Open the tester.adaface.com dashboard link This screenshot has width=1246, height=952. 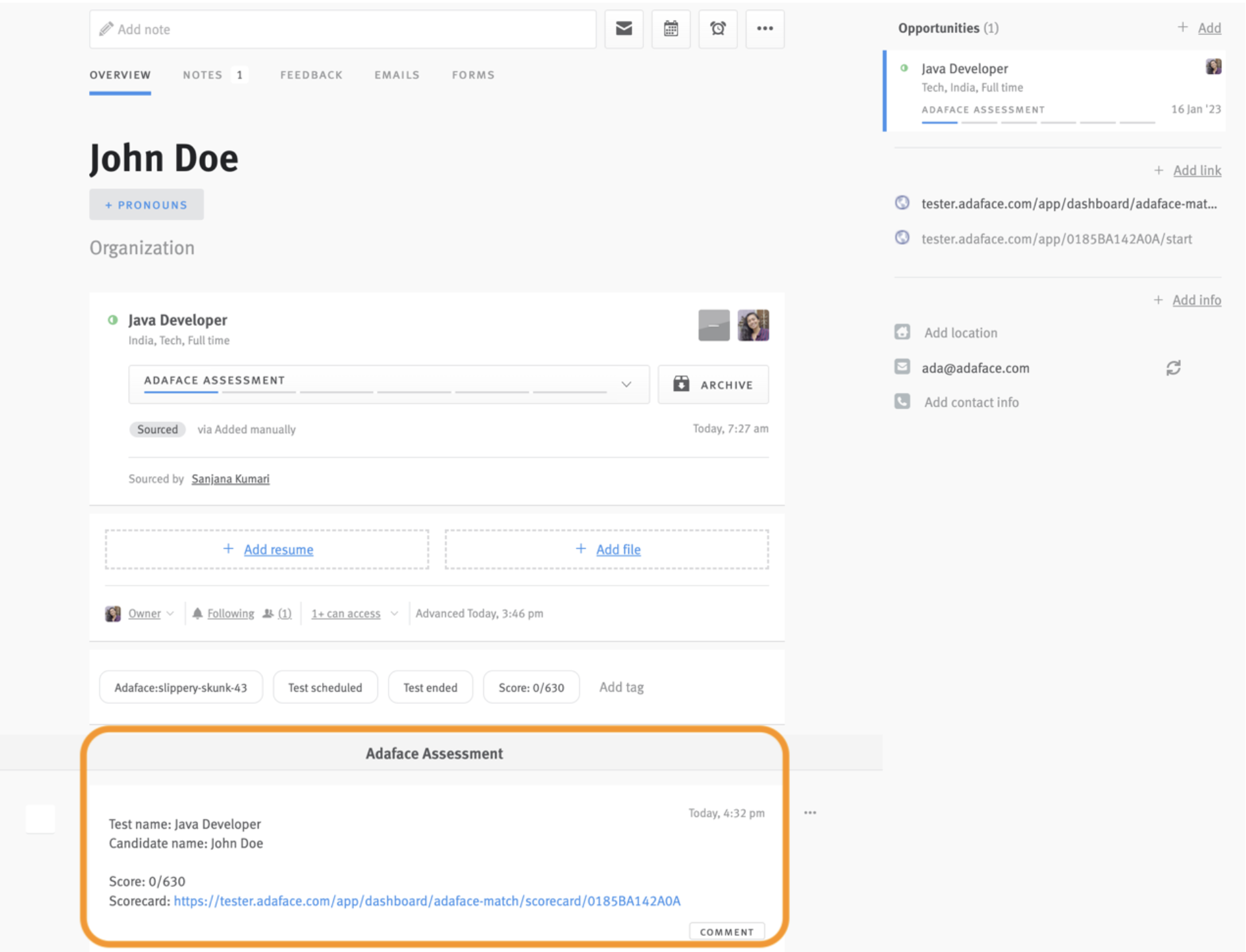click(1069, 203)
